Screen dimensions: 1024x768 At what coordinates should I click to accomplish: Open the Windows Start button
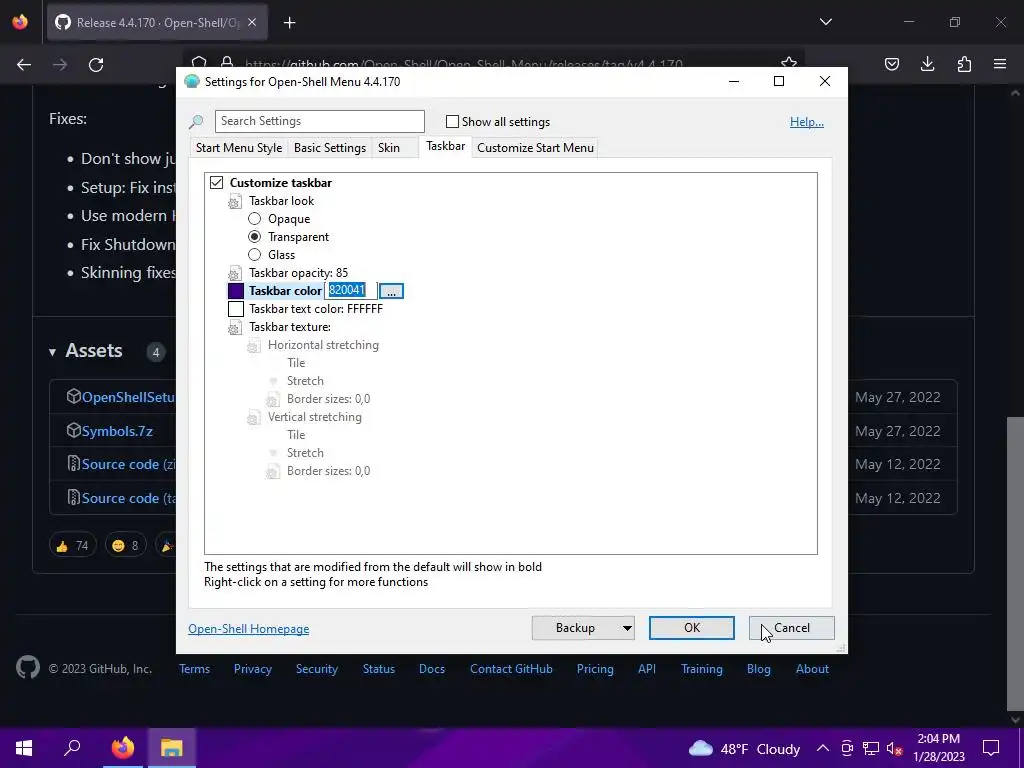click(24, 748)
